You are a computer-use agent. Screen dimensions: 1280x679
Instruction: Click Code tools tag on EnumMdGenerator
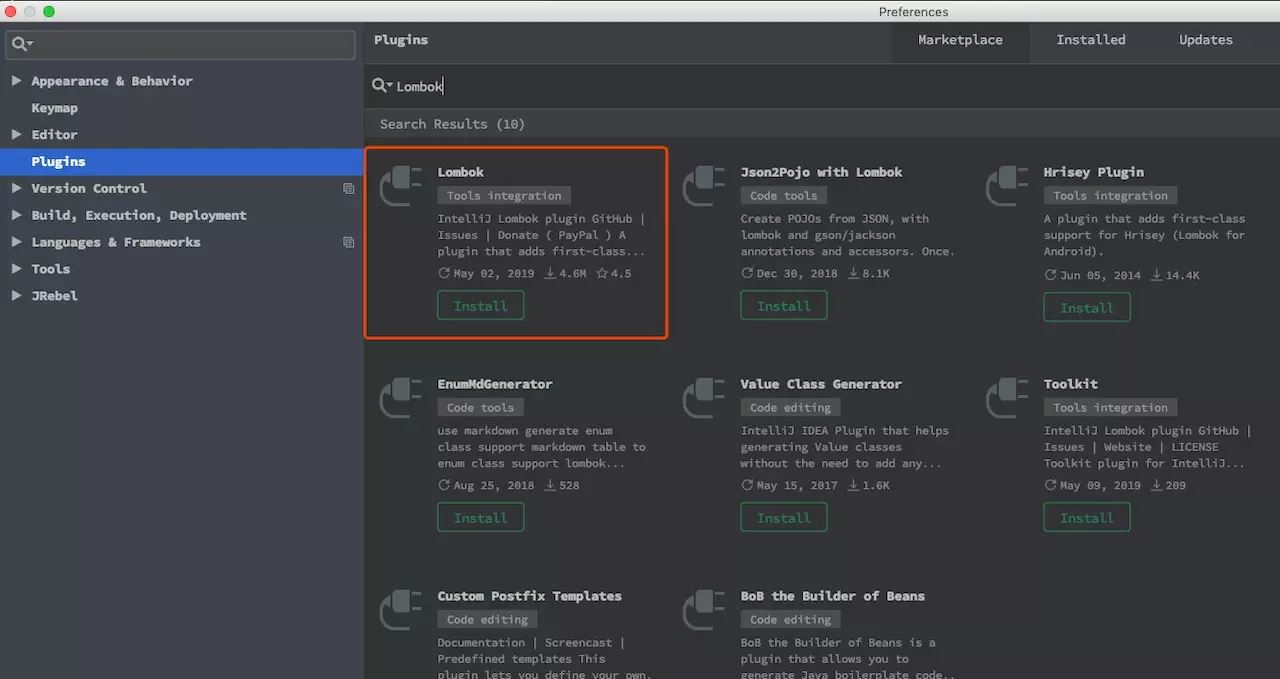pyautogui.click(x=481, y=408)
